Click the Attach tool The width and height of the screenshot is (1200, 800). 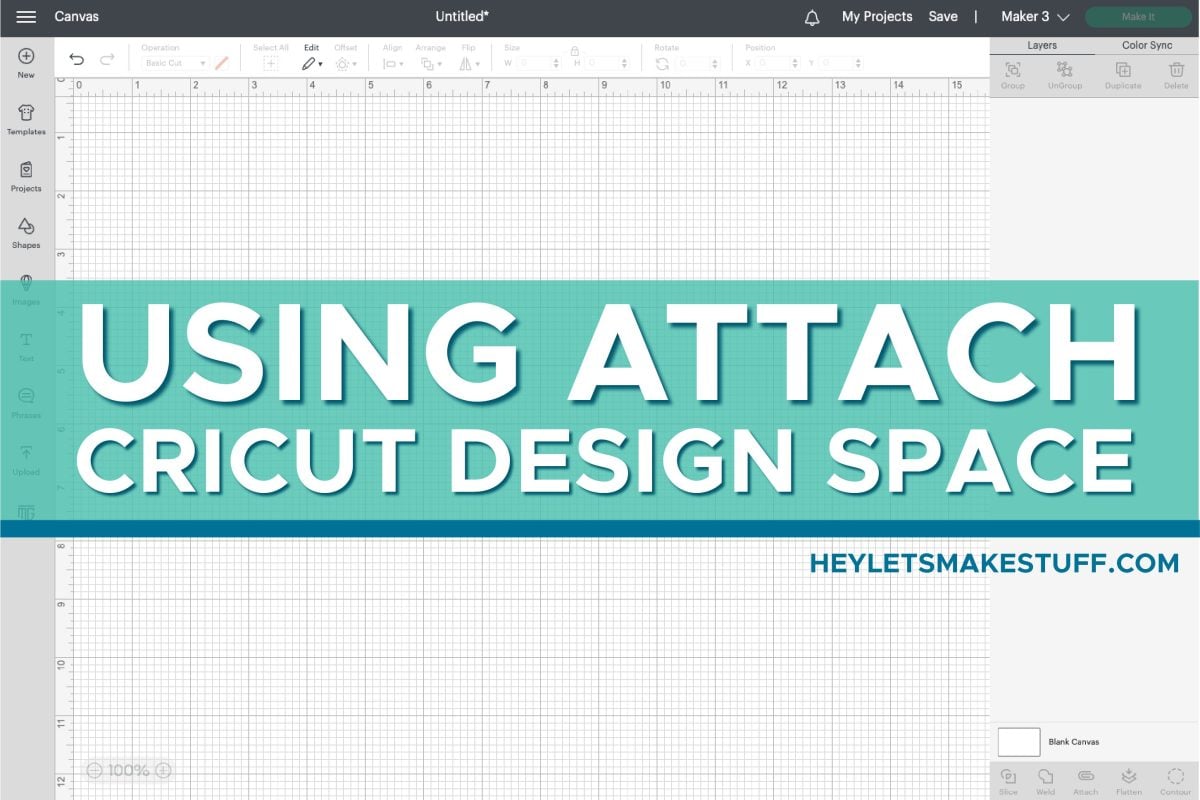coord(1085,781)
